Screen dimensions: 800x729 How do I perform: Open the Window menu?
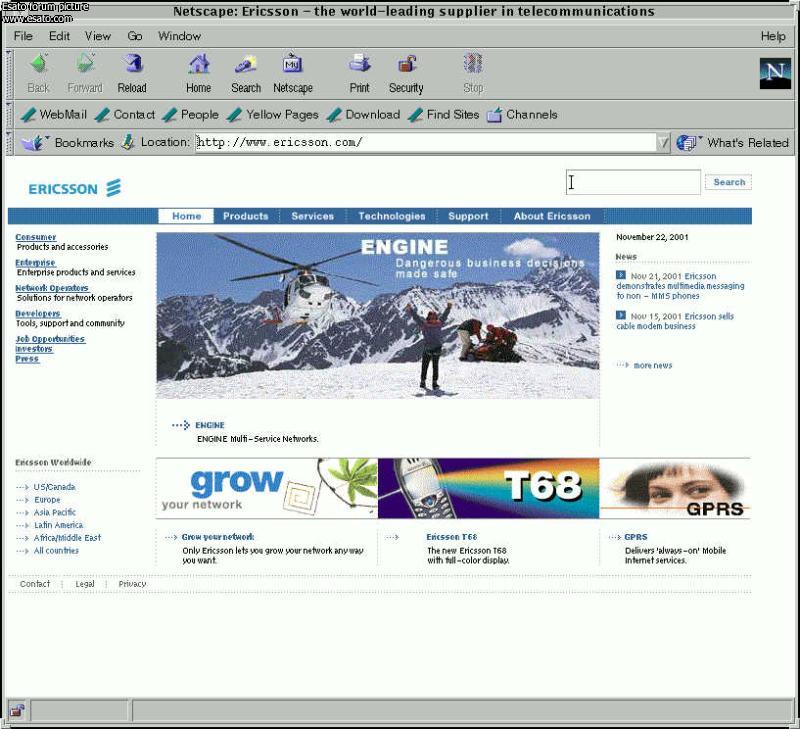179,36
